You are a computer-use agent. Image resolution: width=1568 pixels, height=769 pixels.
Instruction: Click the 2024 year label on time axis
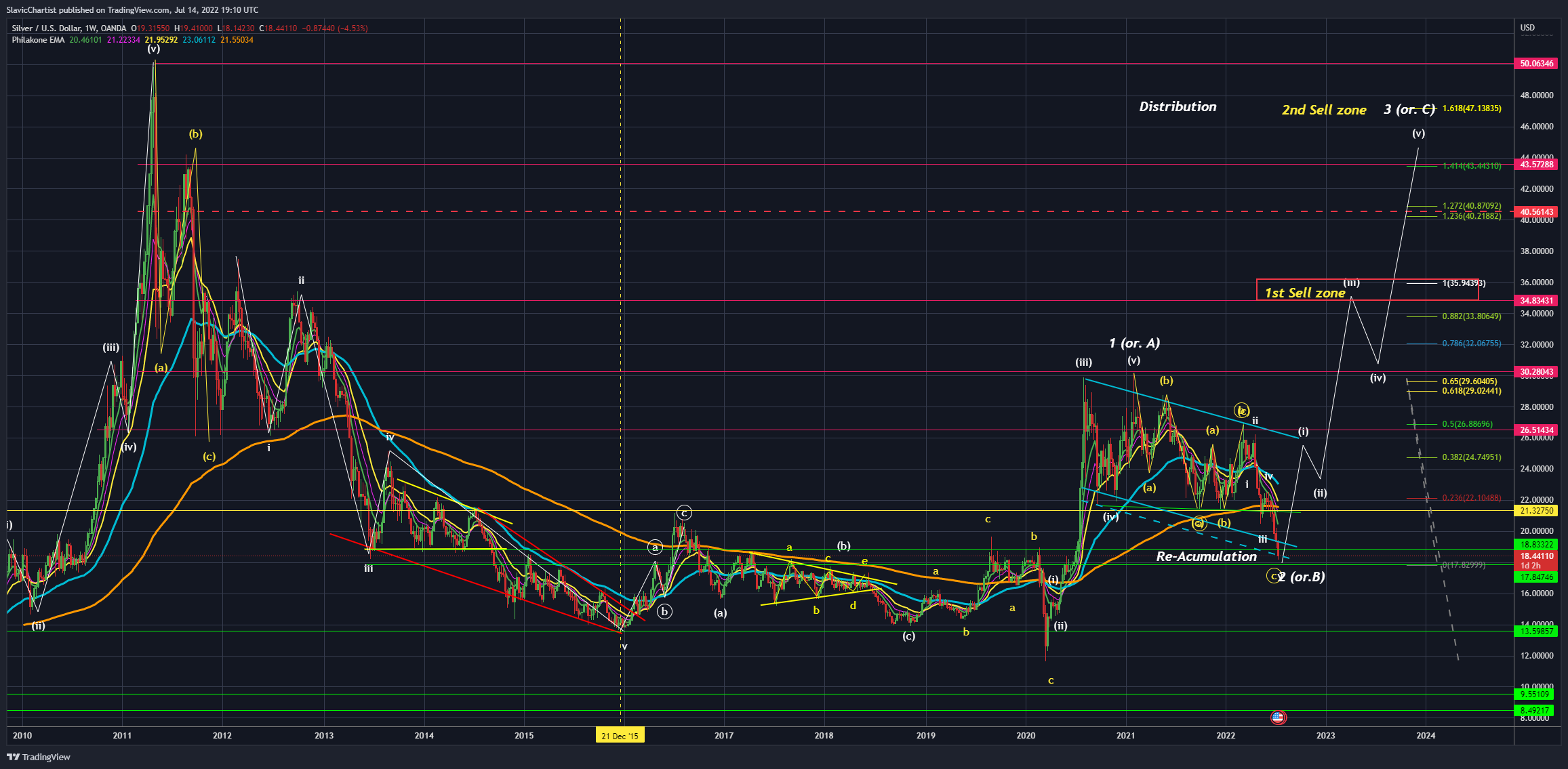click(x=1426, y=736)
